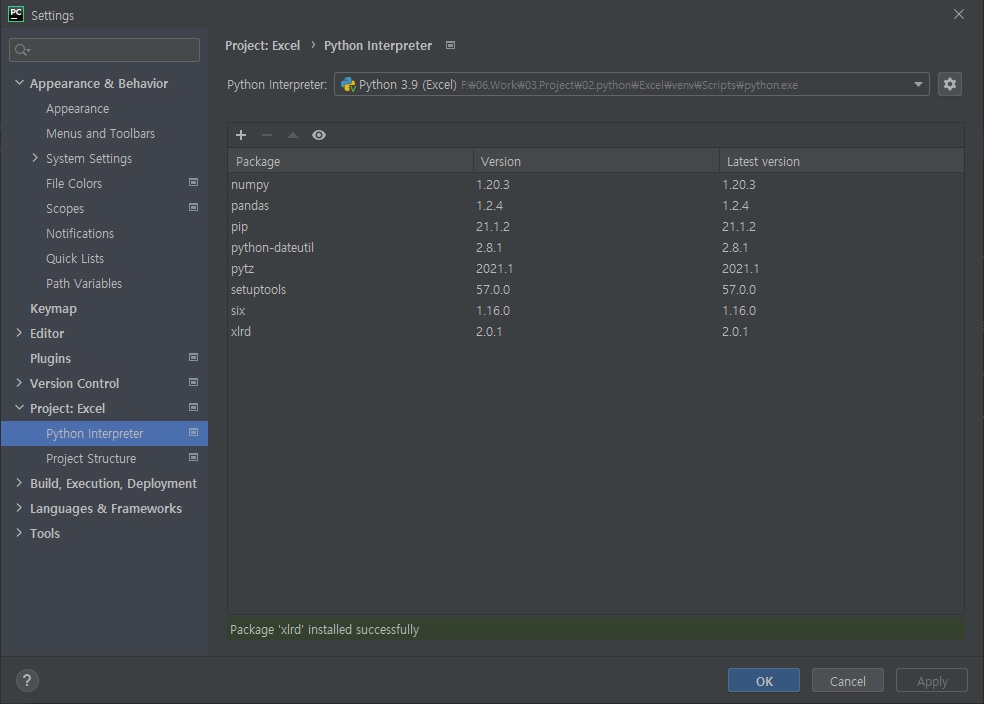The image size is (984, 704).
Task: Click the Version column header
Action: 596,161
